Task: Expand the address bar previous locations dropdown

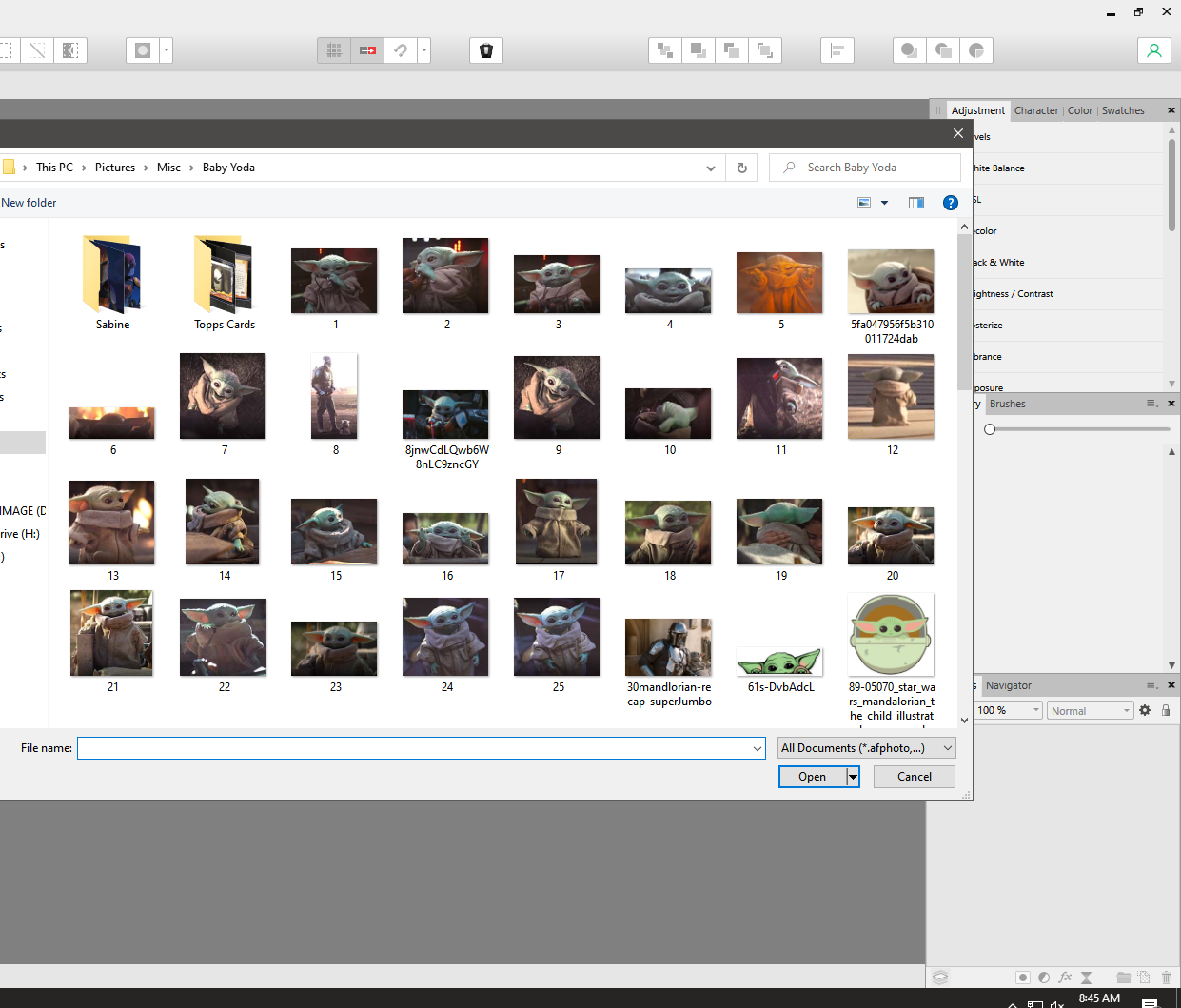Action: click(x=711, y=168)
